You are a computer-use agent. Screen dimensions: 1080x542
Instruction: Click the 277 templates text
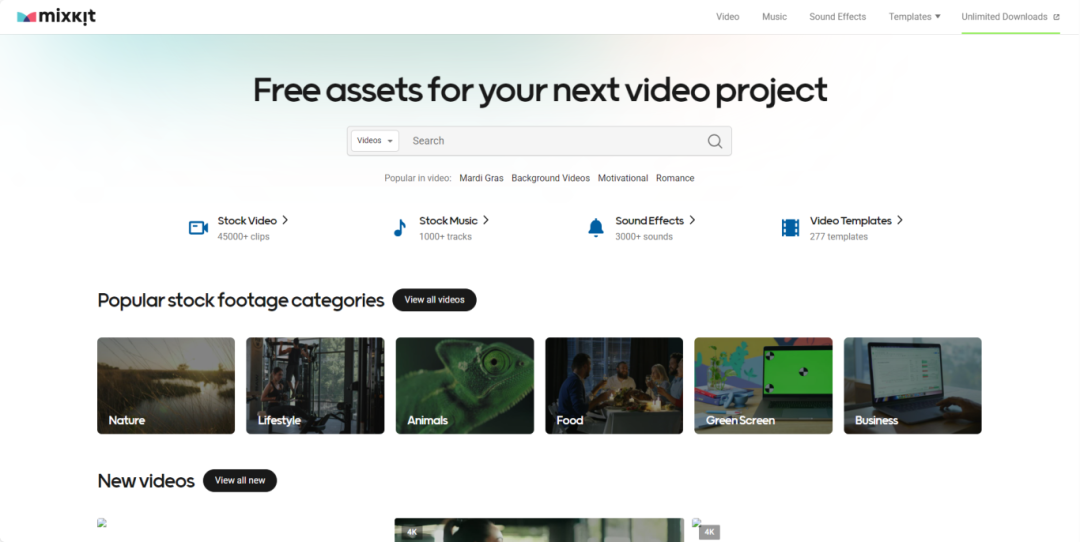pos(839,237)
